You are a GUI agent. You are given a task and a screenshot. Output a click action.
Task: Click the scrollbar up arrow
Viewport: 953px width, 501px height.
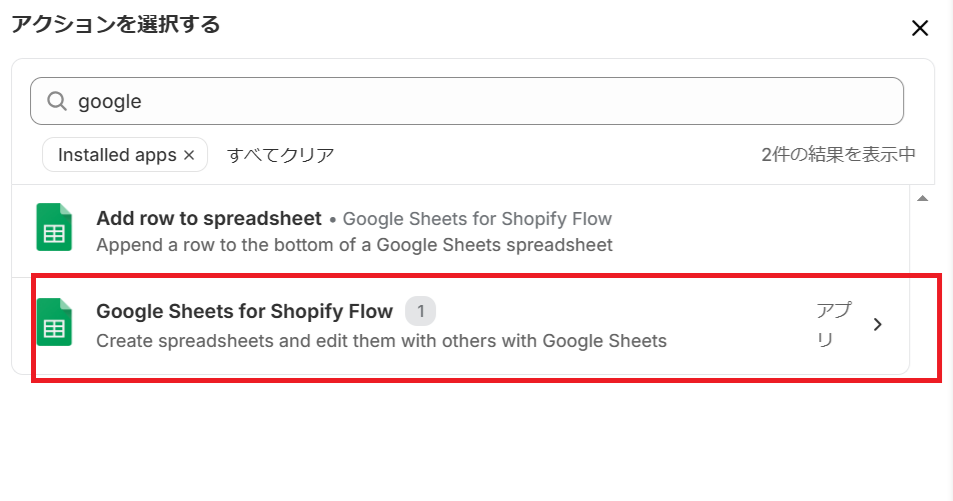tap(922, 198)
